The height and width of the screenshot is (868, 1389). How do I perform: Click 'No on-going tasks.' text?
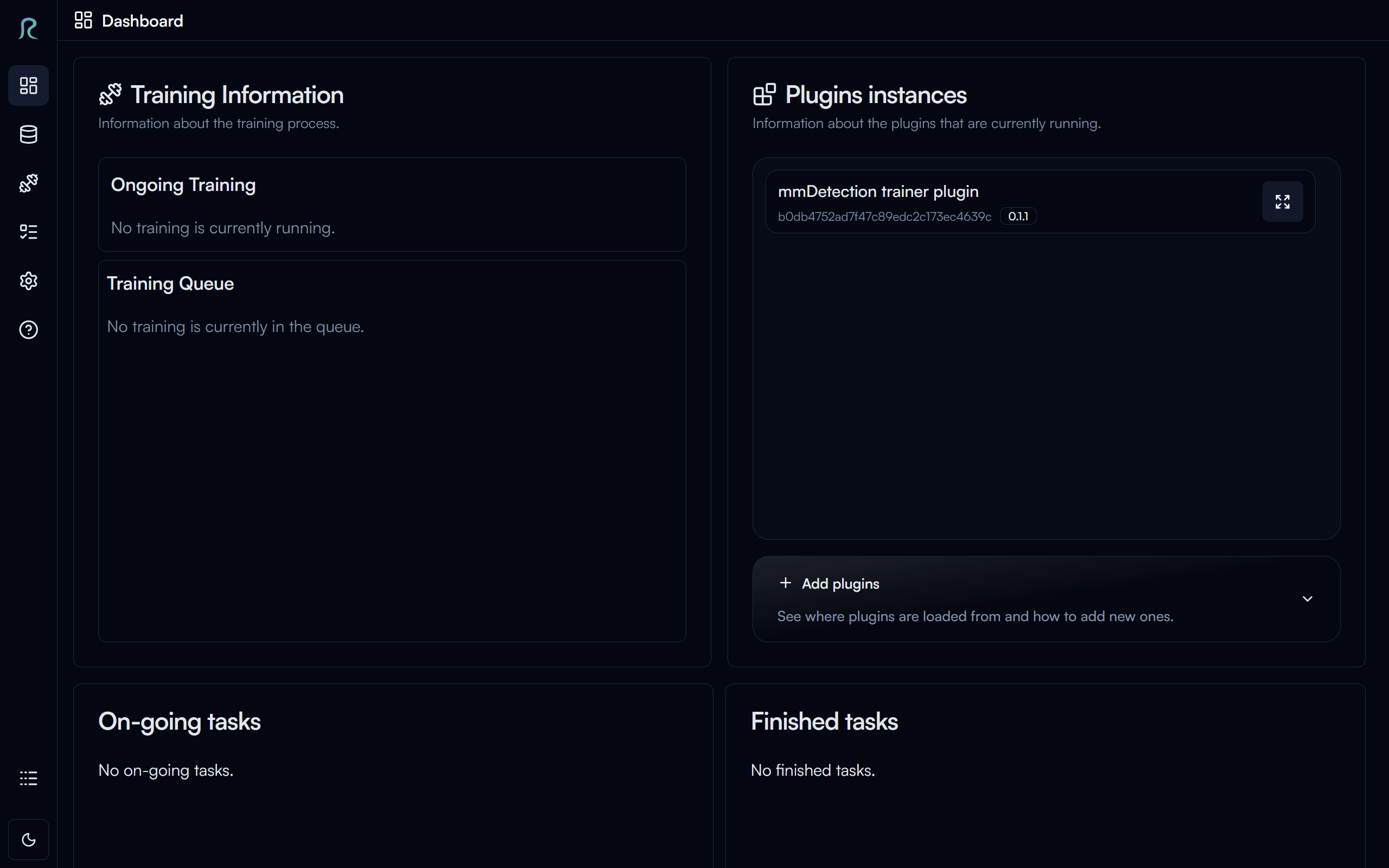[x=166, y=770]
